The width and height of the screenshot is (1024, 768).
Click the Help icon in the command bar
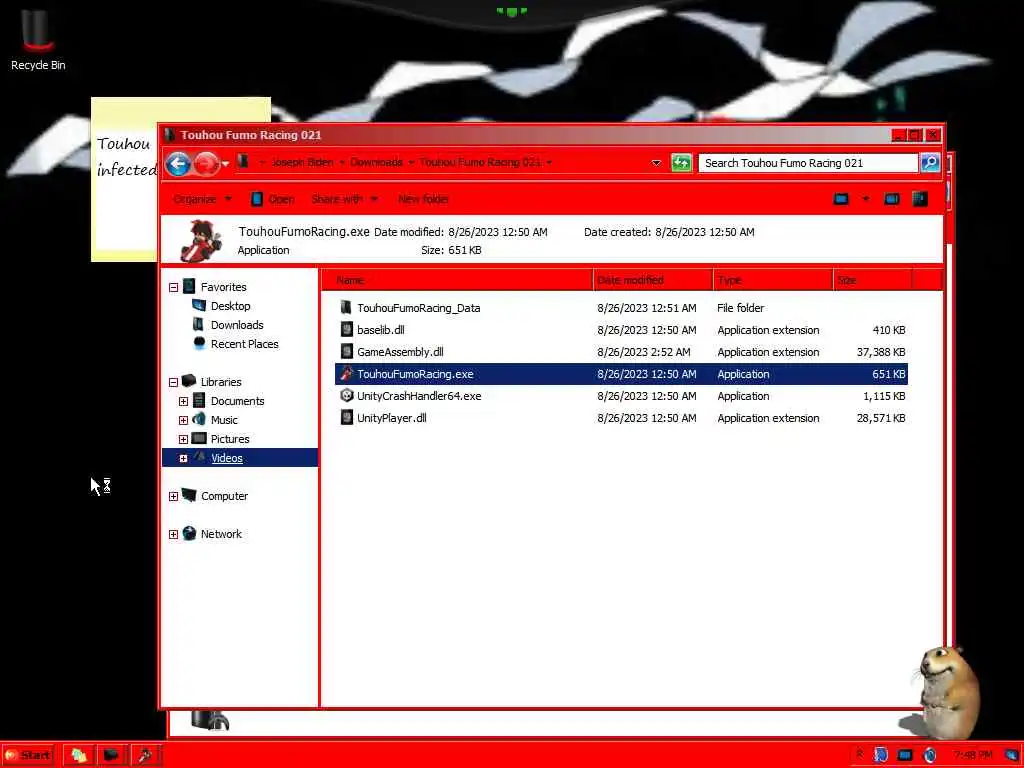point(920,199)
